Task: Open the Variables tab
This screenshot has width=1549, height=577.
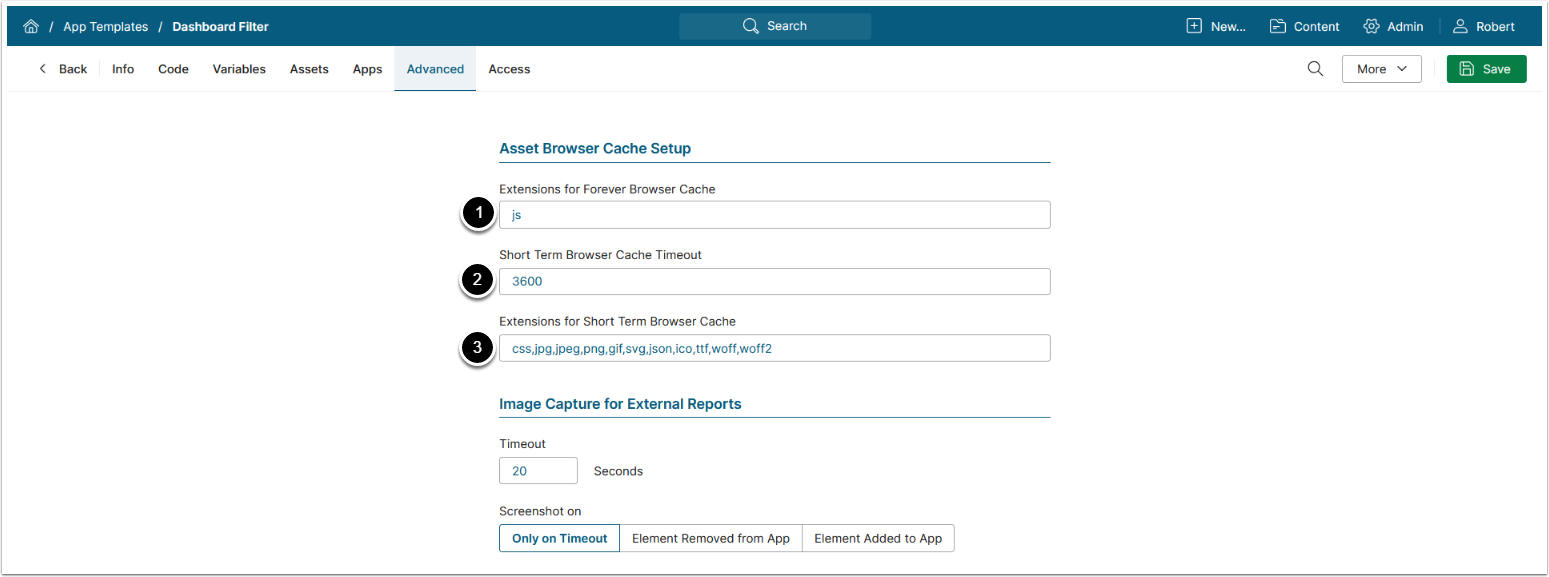Action: tap(239, 69)
